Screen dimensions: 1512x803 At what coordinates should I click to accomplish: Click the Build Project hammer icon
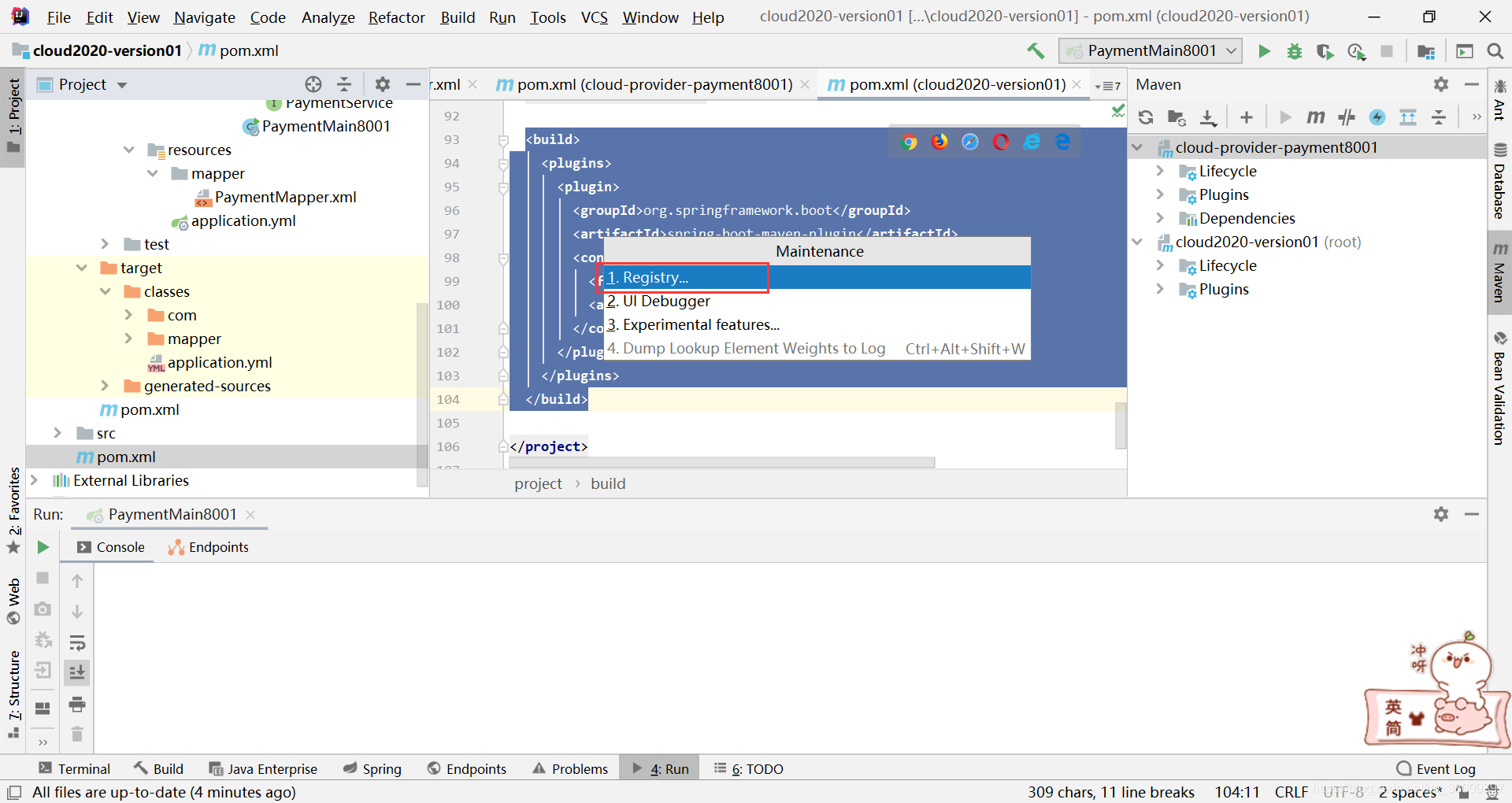pyautogui.click(x=1036, y=51)
